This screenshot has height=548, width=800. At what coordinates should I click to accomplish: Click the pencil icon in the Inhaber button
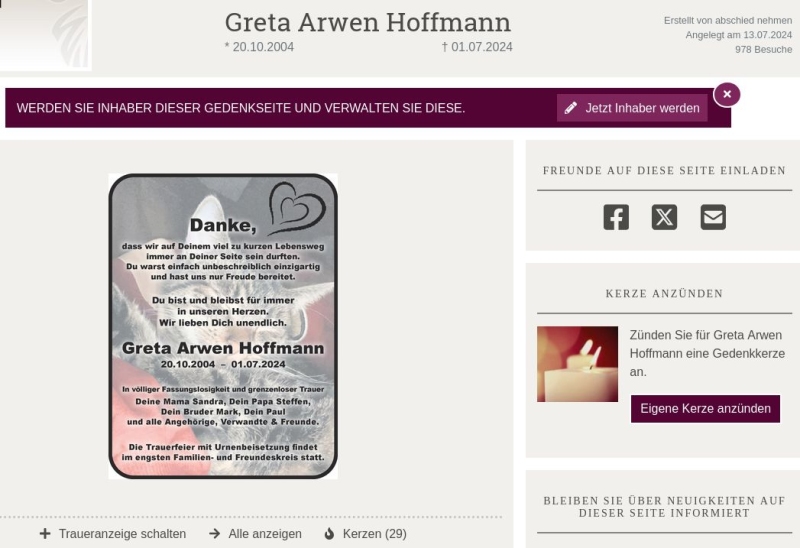point(570,108)
